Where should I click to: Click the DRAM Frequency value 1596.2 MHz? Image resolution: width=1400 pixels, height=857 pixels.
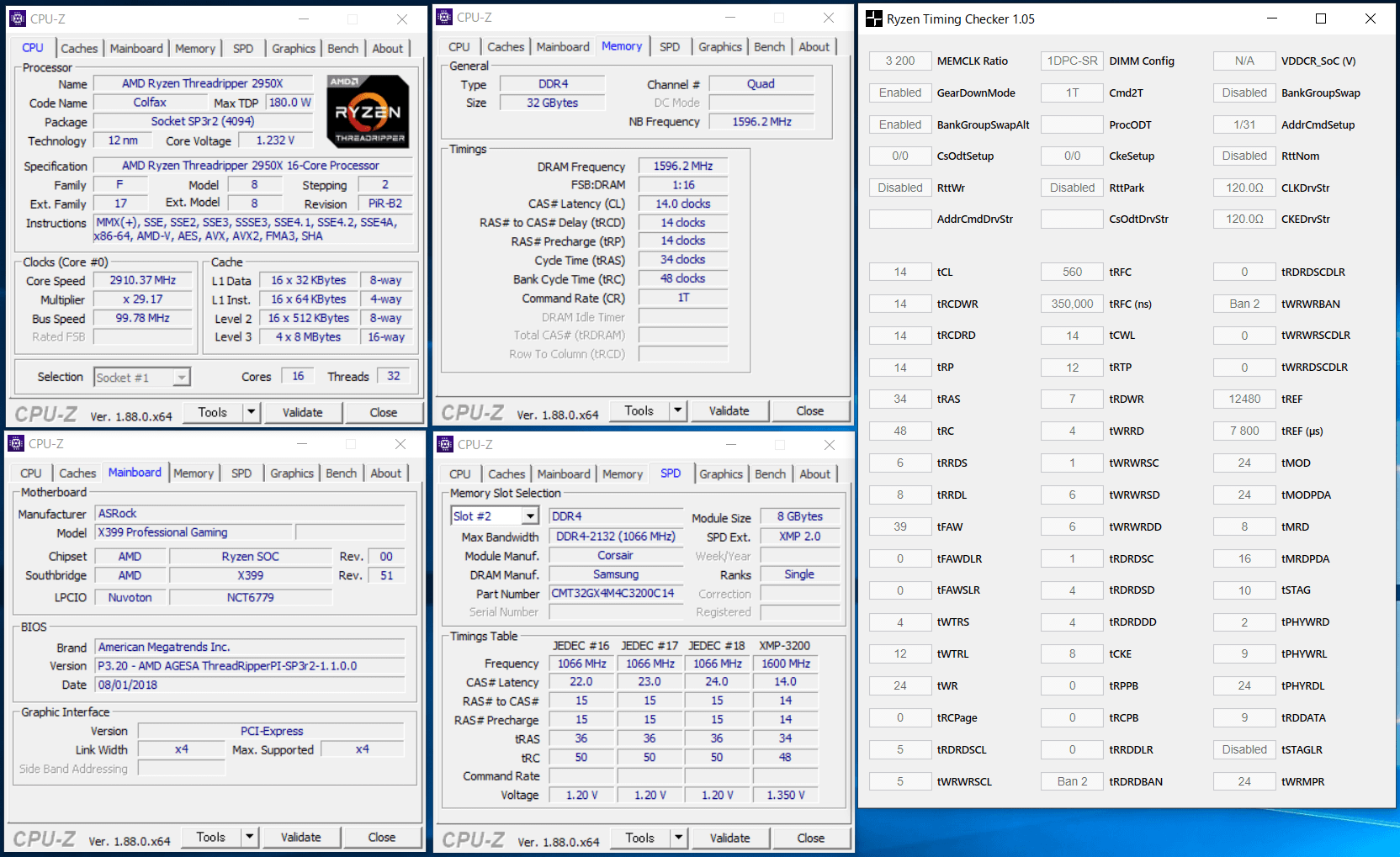(683, 166)
